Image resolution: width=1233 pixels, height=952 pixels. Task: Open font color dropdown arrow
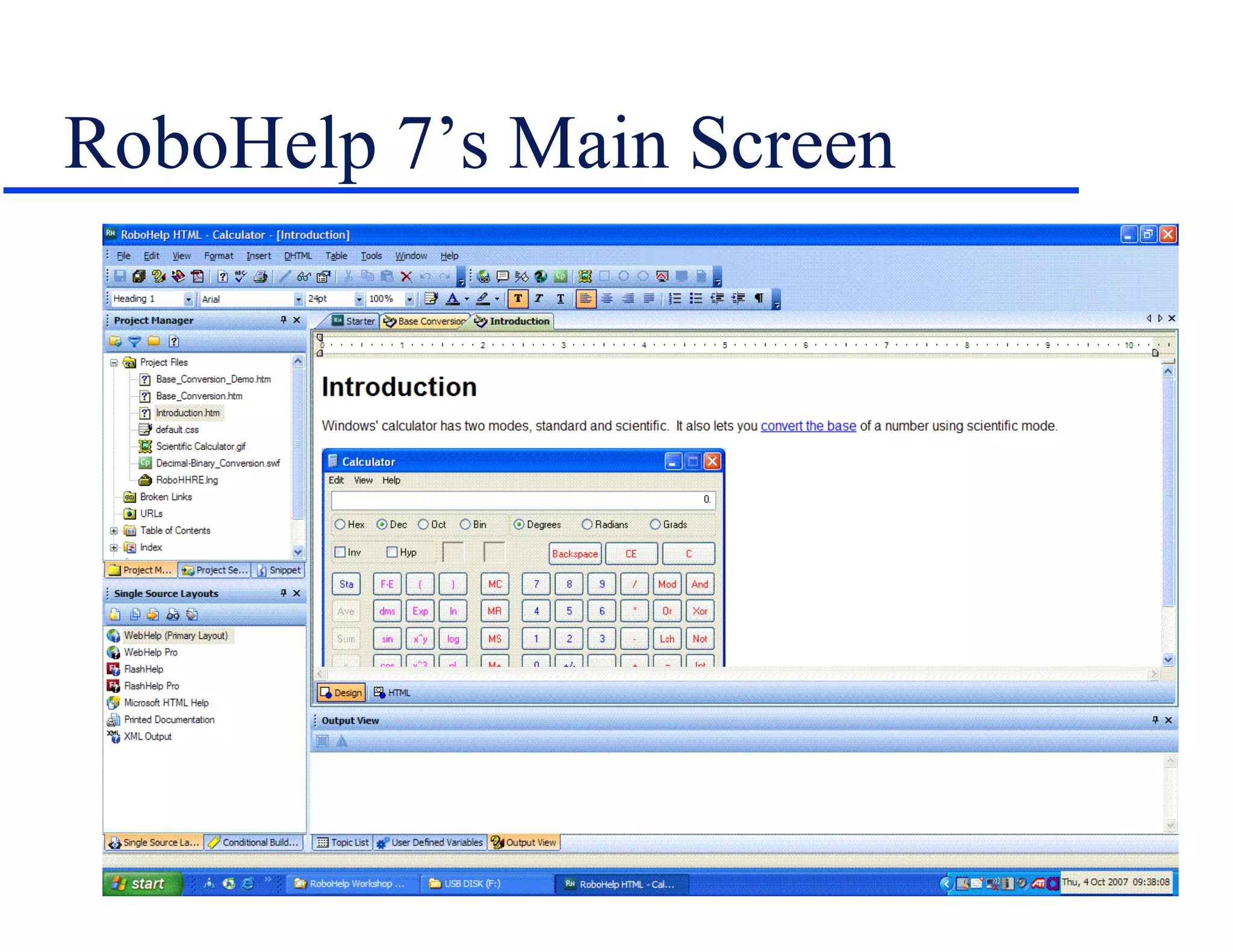(467, 299)
